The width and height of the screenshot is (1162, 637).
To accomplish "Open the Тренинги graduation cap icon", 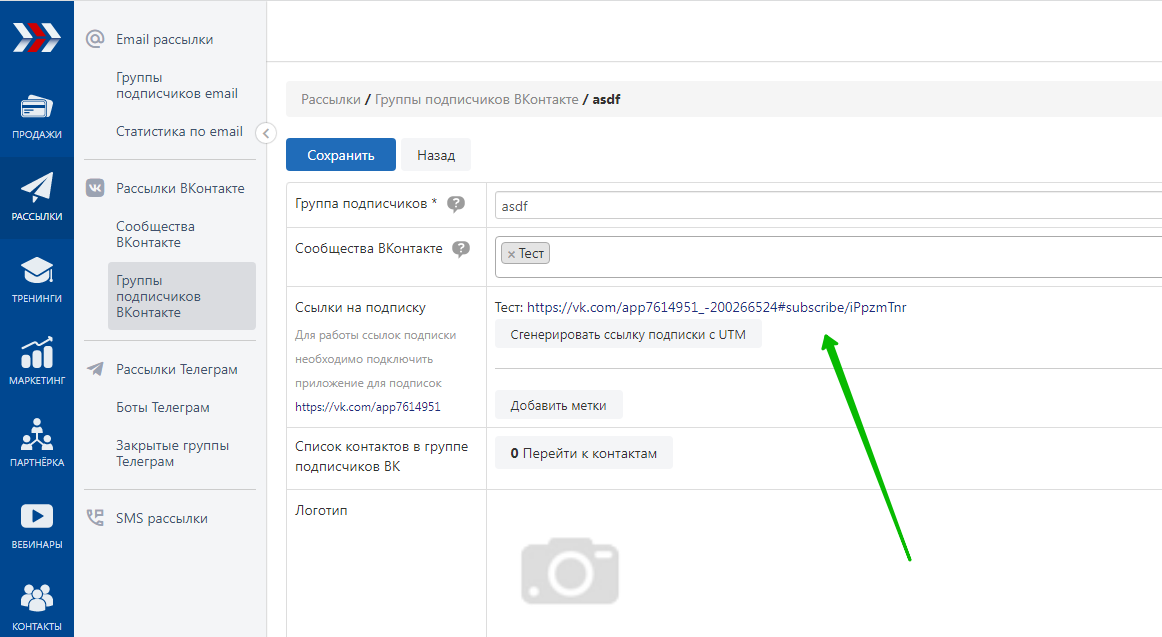I will (37, 271).
